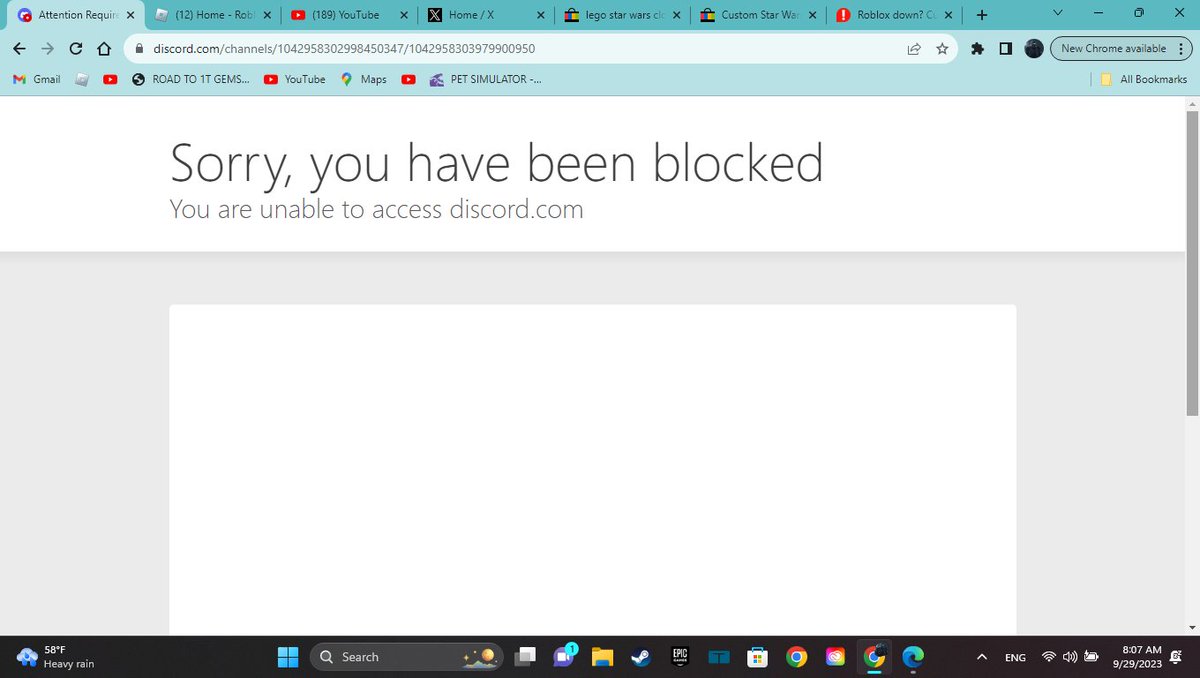This screenshot has height=678, width=1200.
Task: Open the All Bookmarks folder
Action: (x=1144, y=79)
